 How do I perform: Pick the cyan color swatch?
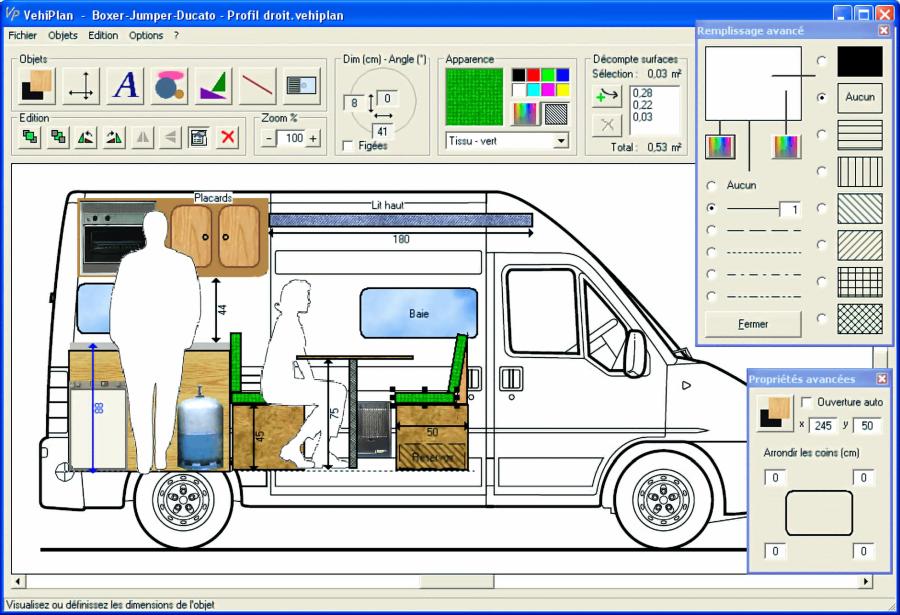(x=533, y=90)
